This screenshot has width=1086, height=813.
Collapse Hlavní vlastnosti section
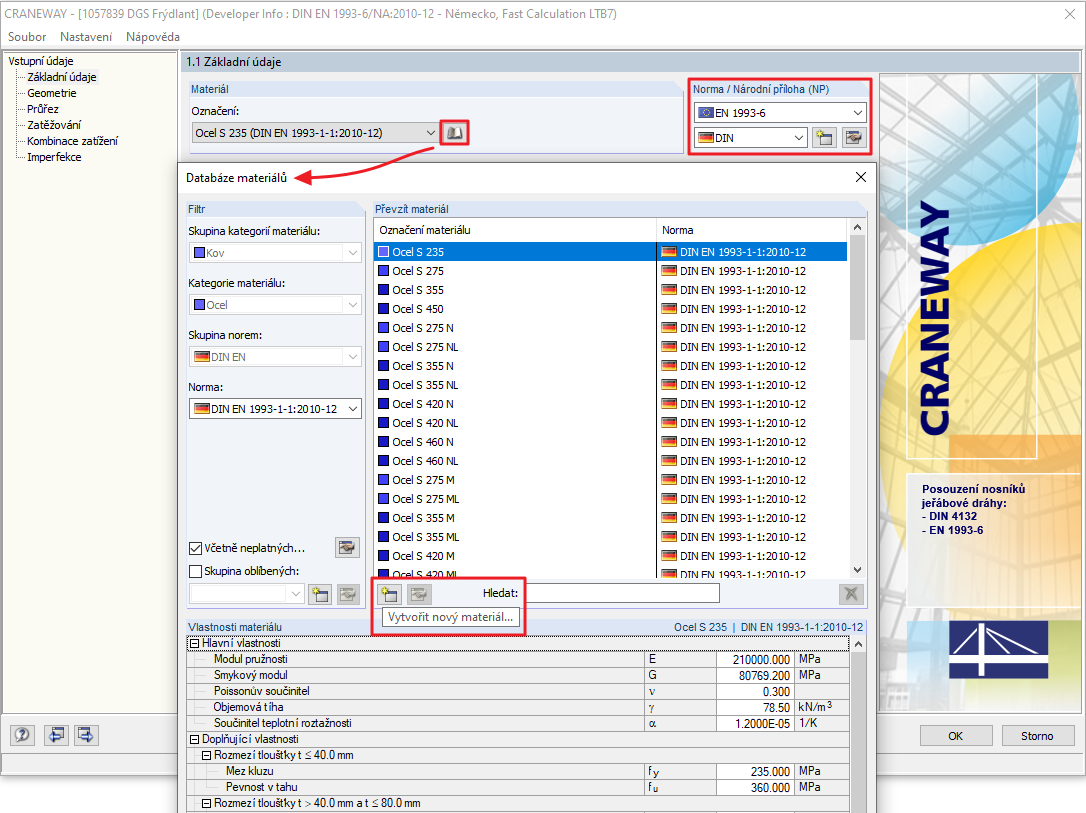point(195,643)
